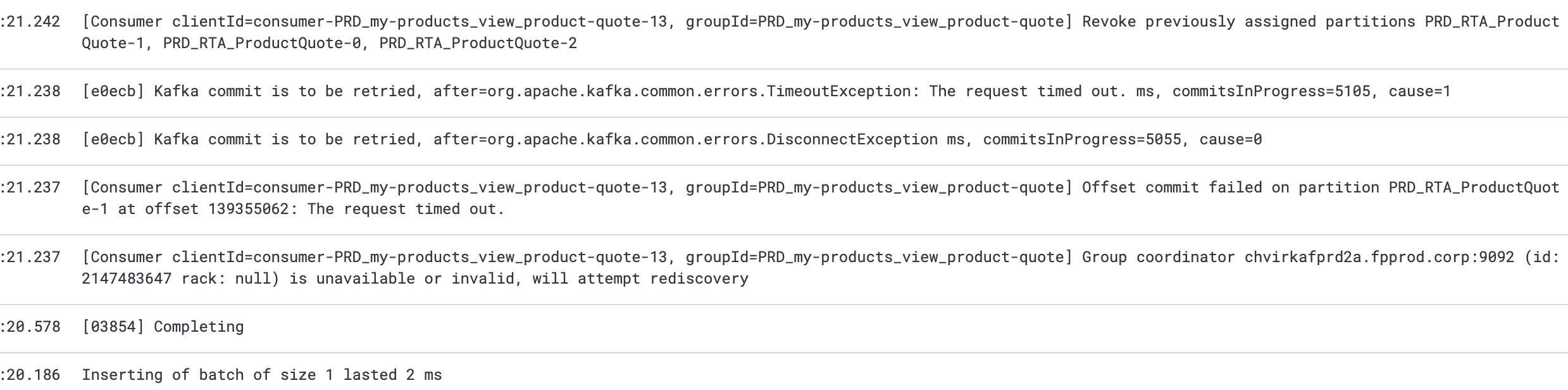Viewport: 1568px width, 390px height.
Task: Click offset number 139355062
Action: (248, 210)
